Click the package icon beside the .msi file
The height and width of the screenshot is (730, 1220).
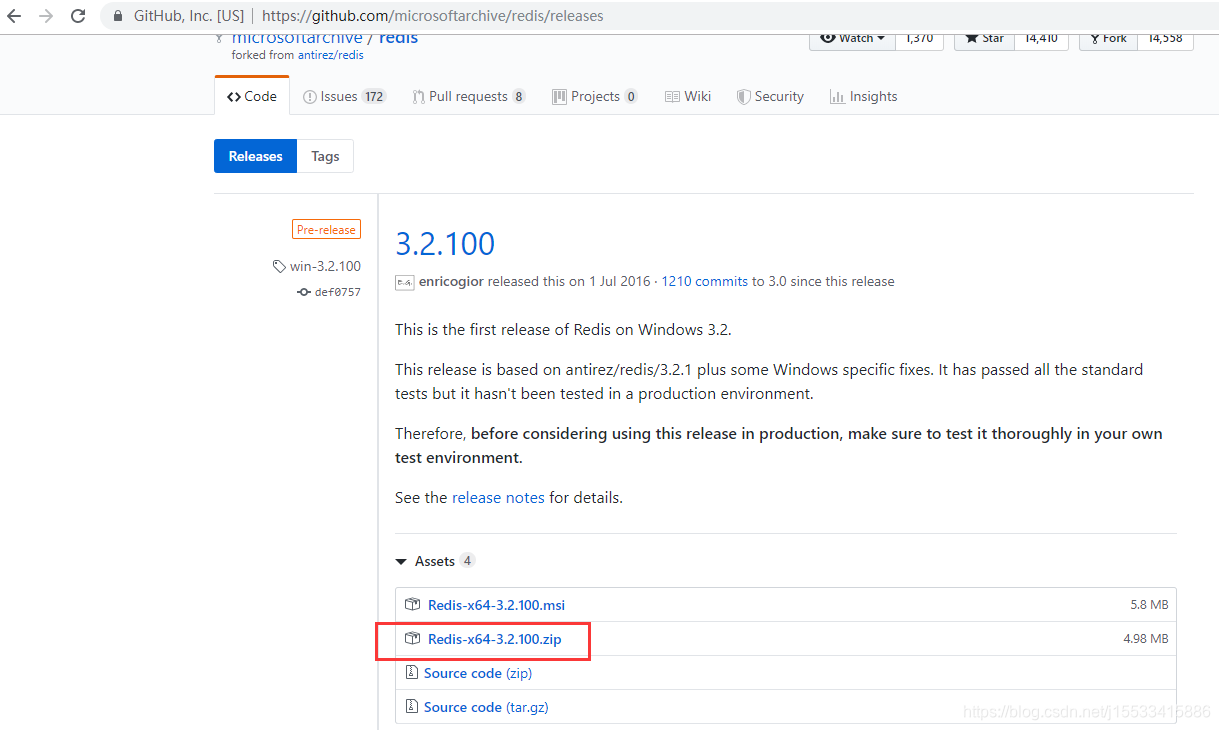tap(412, 604)
